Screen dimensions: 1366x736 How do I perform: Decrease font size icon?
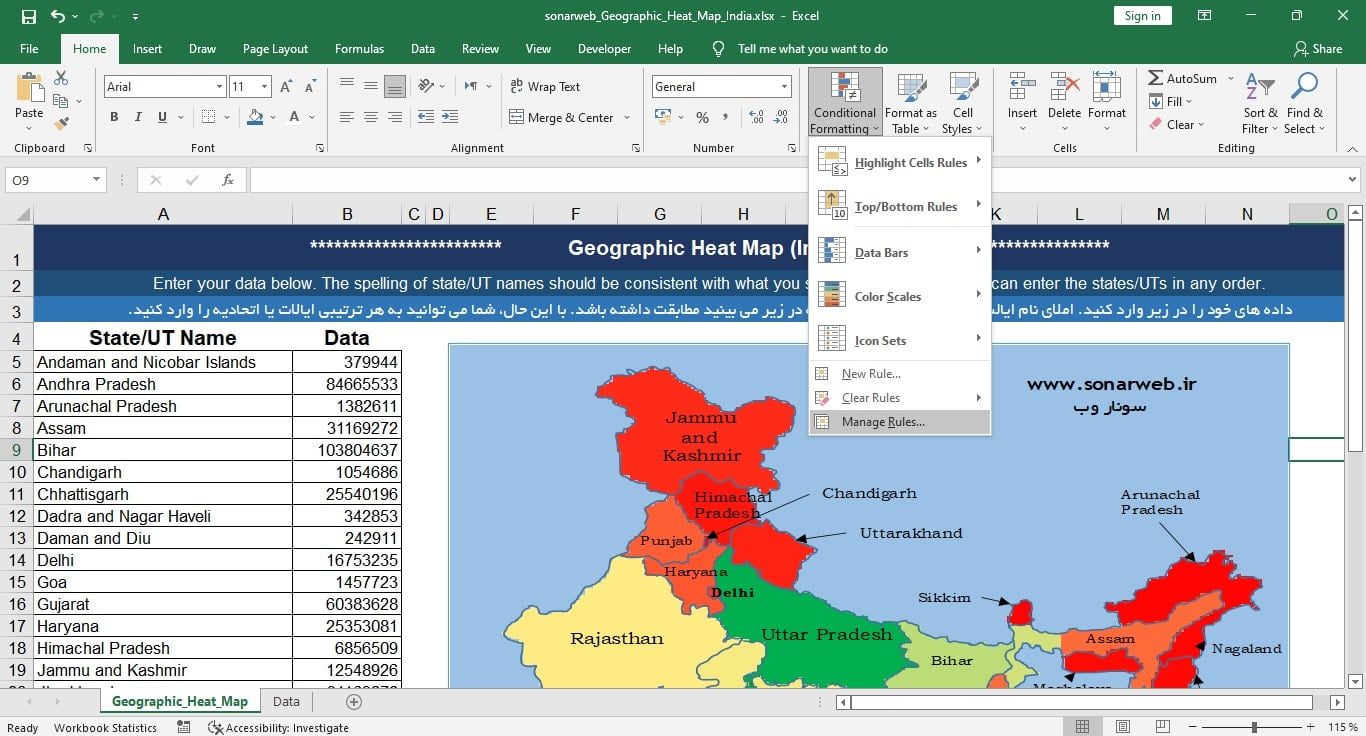pos(308,87)
